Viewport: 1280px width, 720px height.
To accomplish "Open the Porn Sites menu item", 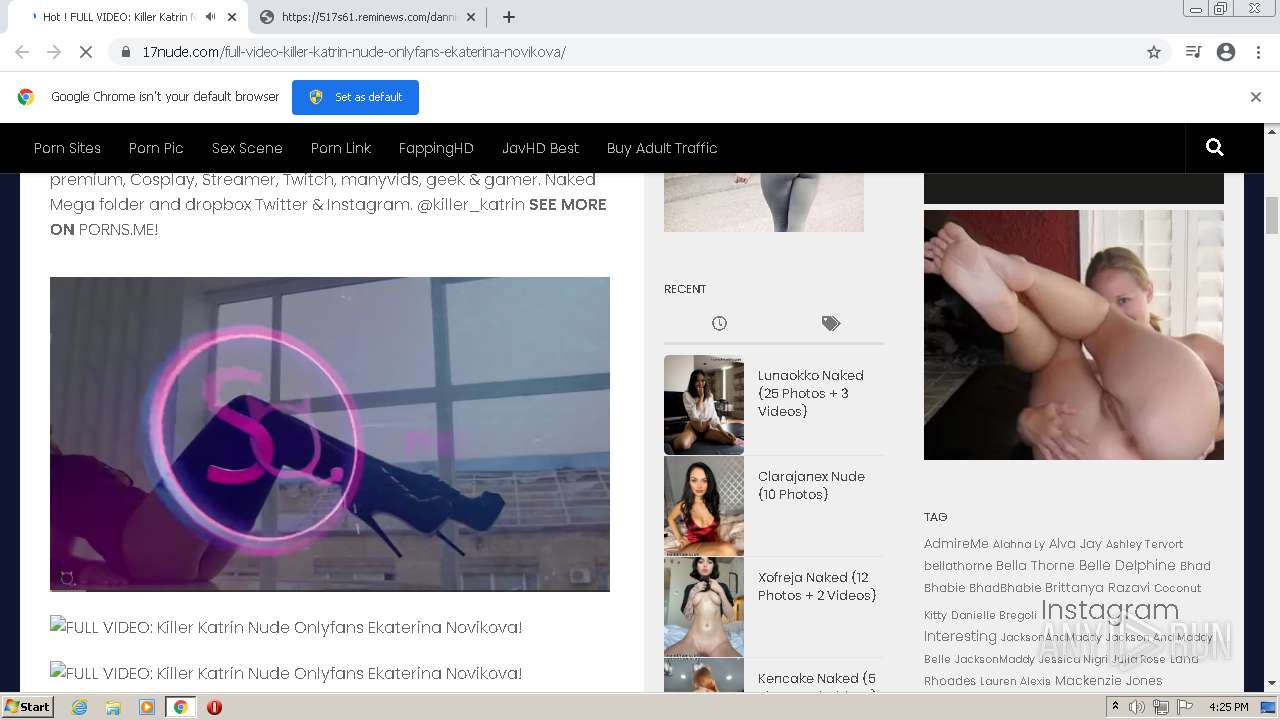I will pos(67,148).
